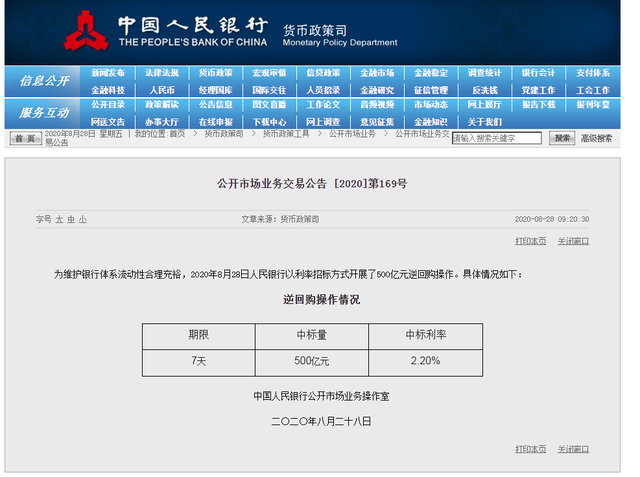Open the 高级搜索 advanced search link

(x=596, y=138)
